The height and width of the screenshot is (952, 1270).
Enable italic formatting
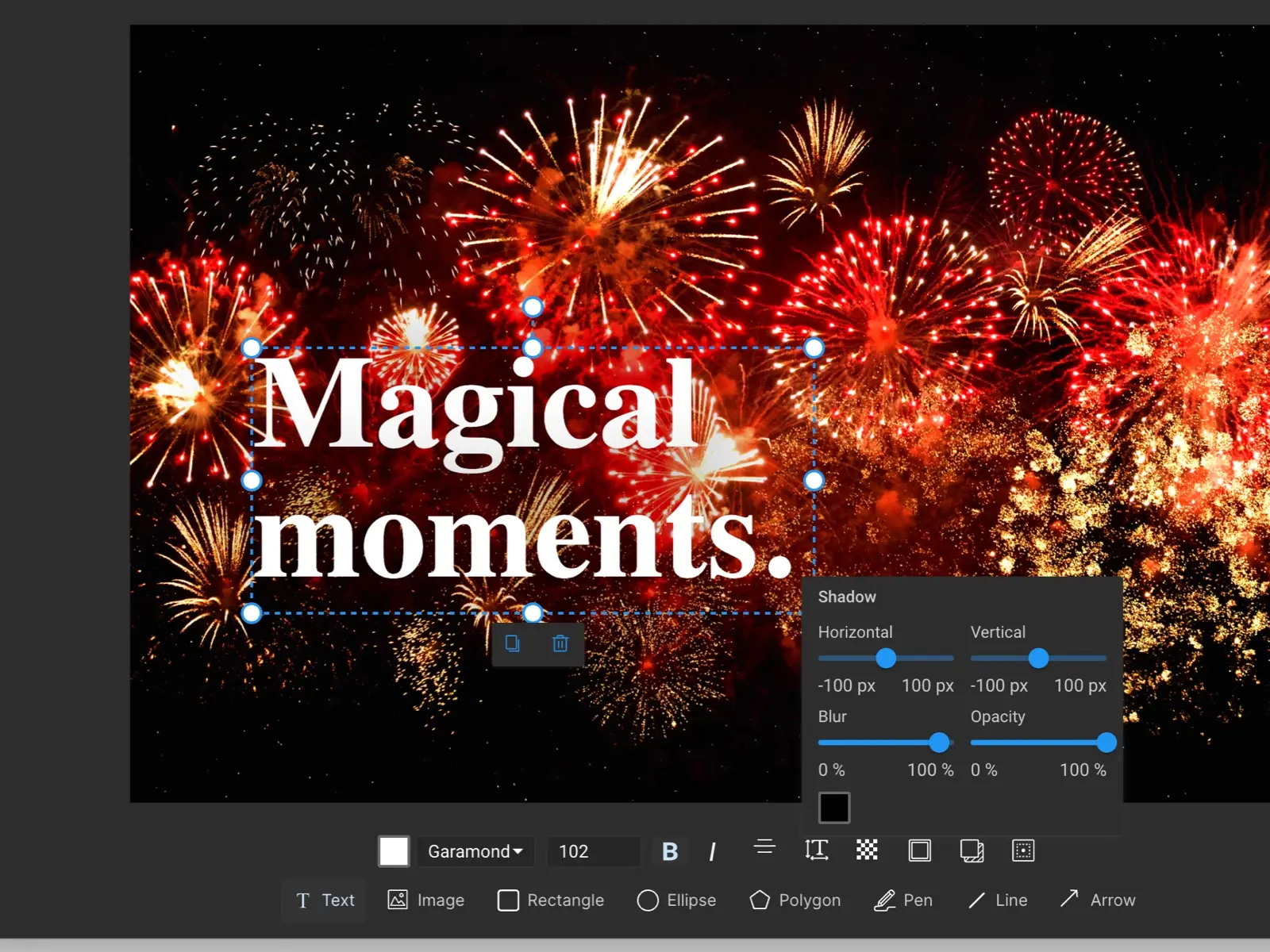click(x=713, y=850)
